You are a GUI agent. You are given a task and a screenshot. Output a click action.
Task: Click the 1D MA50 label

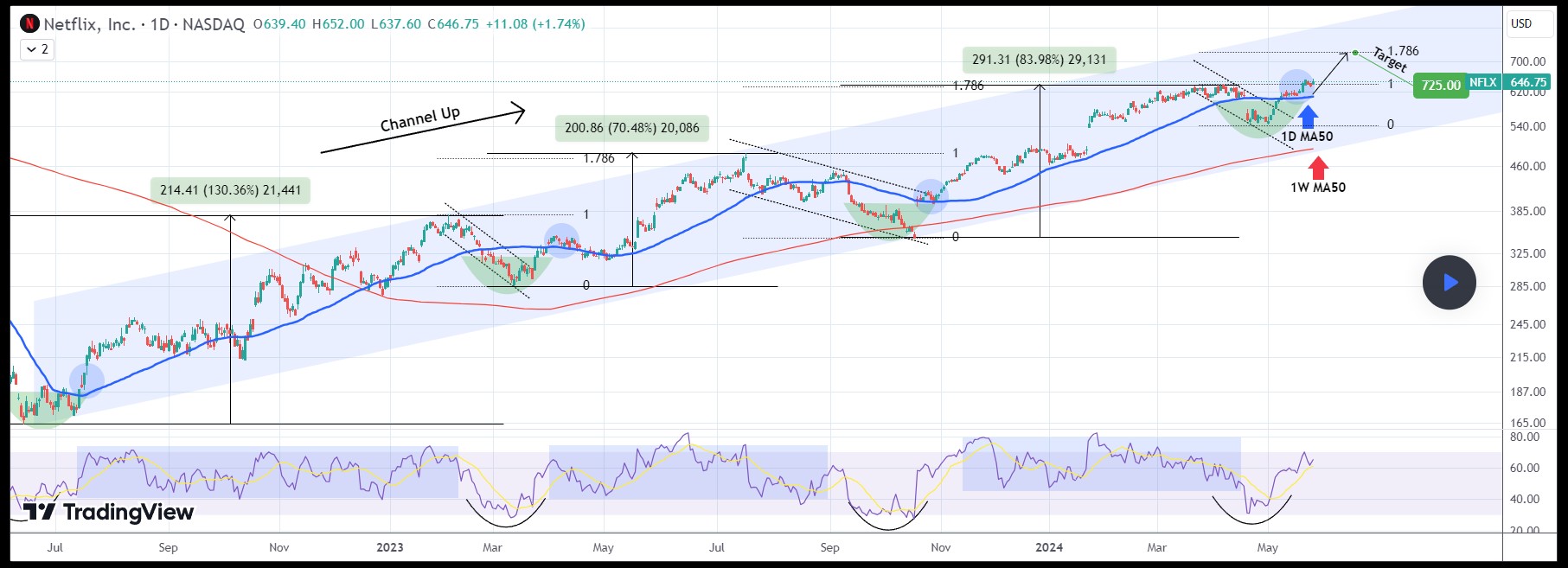(x=1307, y=137)
